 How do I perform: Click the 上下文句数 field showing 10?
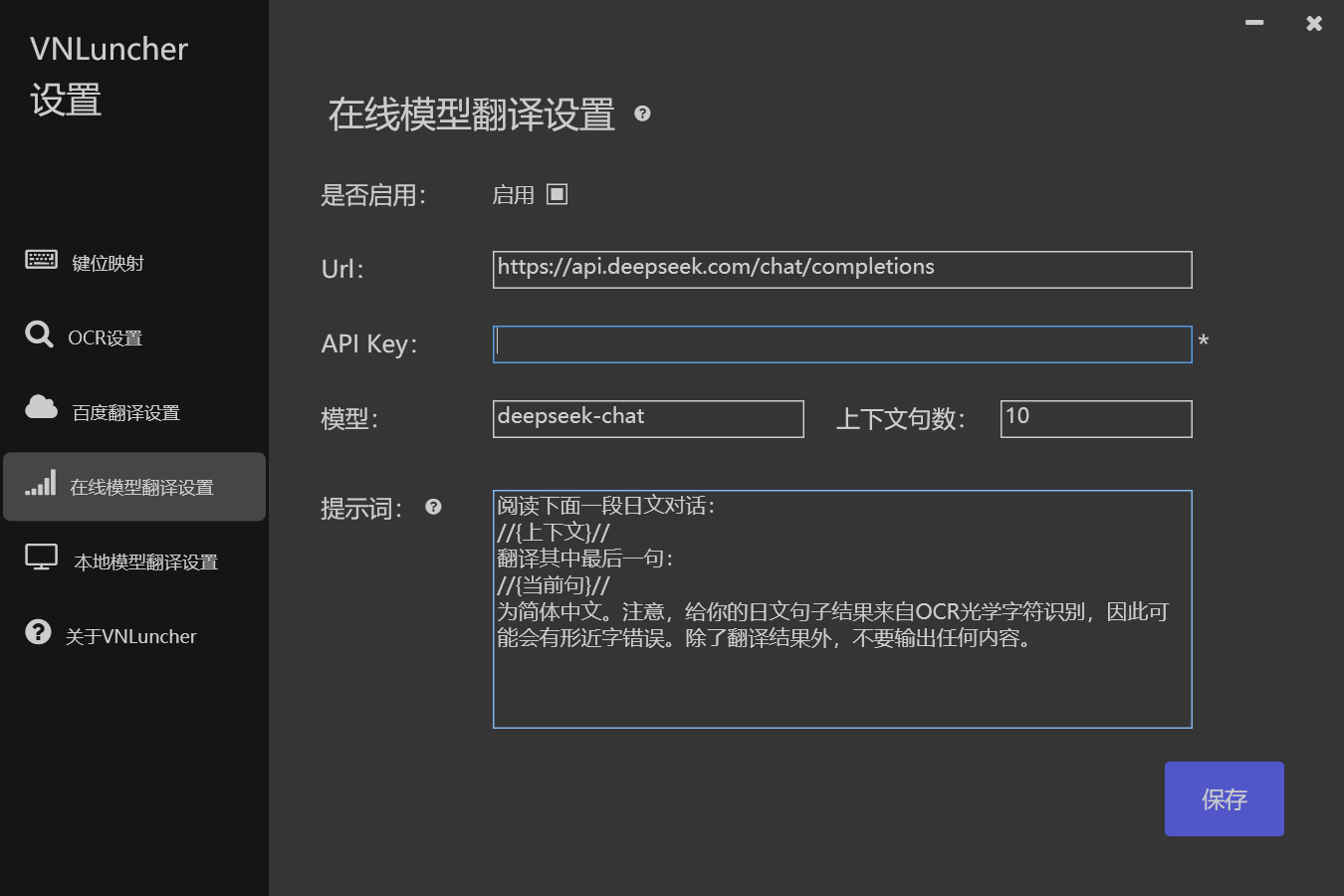pos(1096,419)
